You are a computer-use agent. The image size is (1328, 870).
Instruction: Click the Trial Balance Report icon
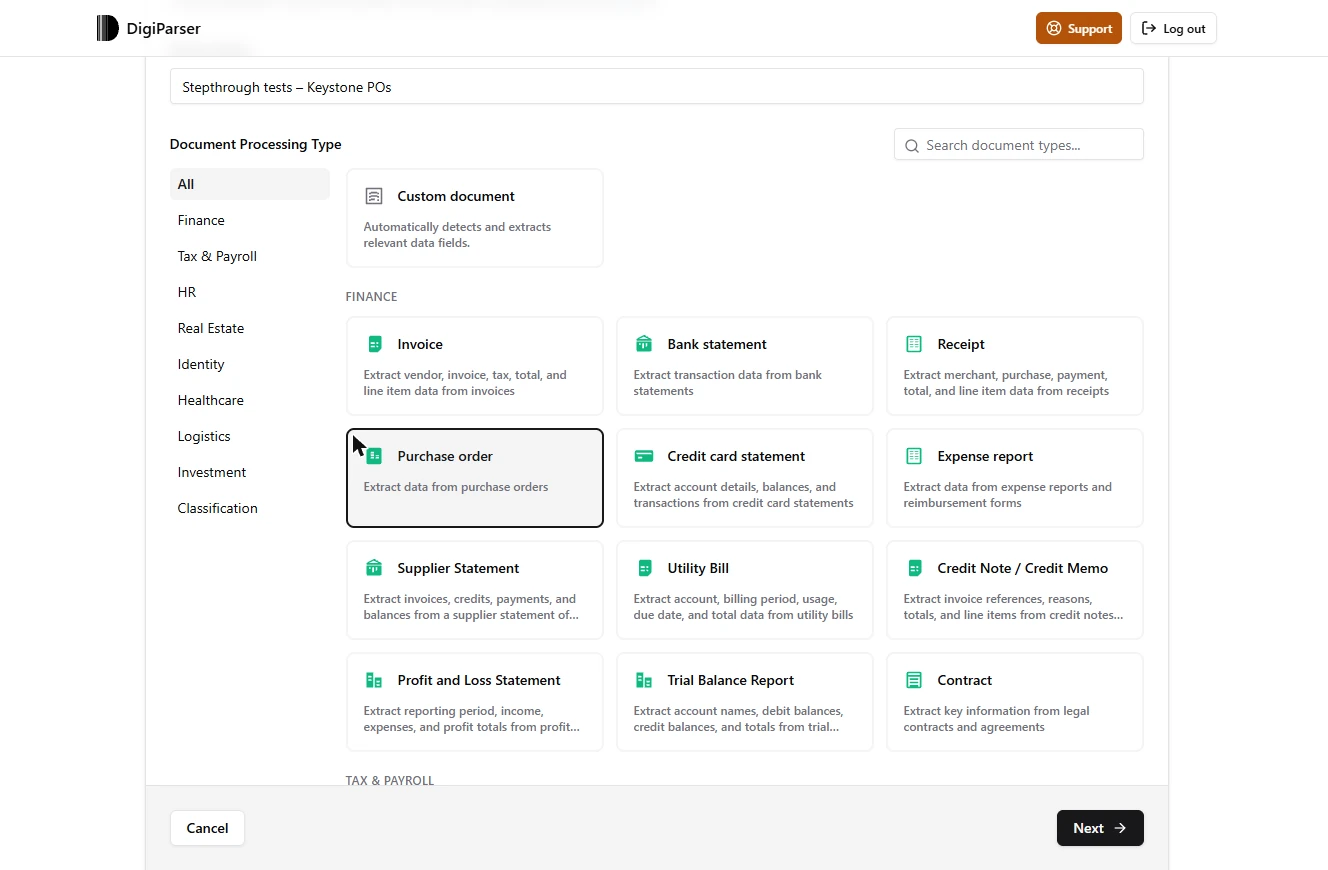pyautogui.click(x=644, y=680)
